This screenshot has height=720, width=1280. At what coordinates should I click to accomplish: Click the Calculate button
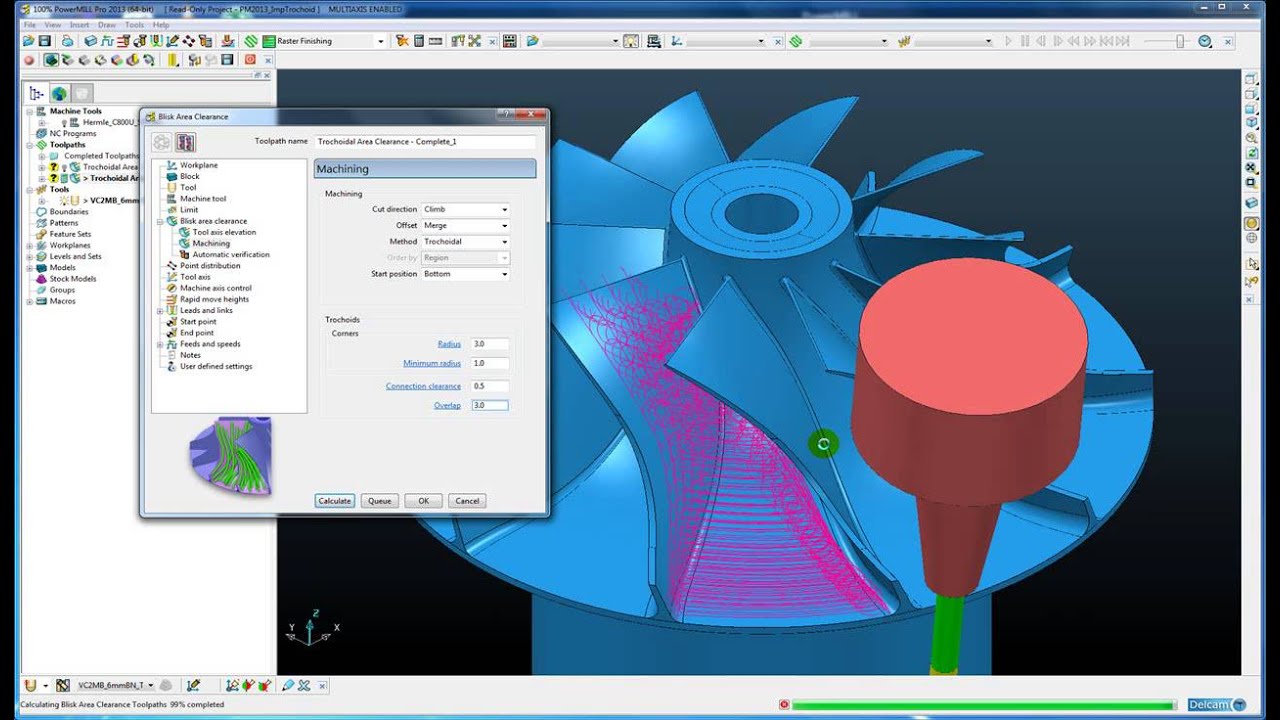pos(334,500)
